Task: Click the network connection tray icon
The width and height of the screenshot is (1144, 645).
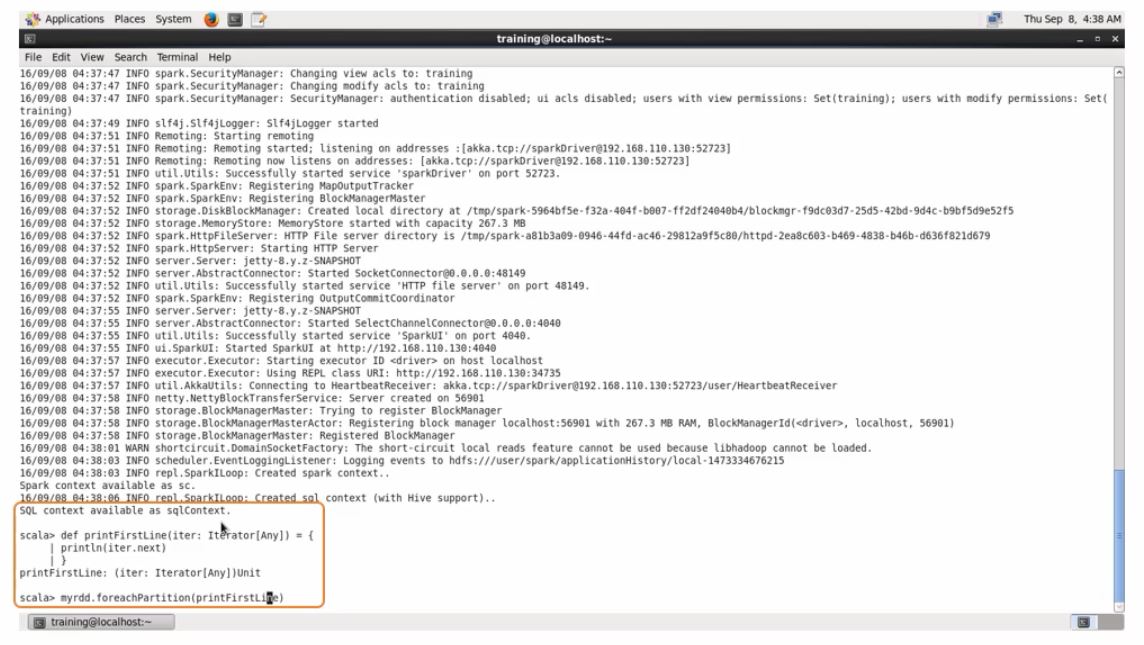Action: (994, 19)
